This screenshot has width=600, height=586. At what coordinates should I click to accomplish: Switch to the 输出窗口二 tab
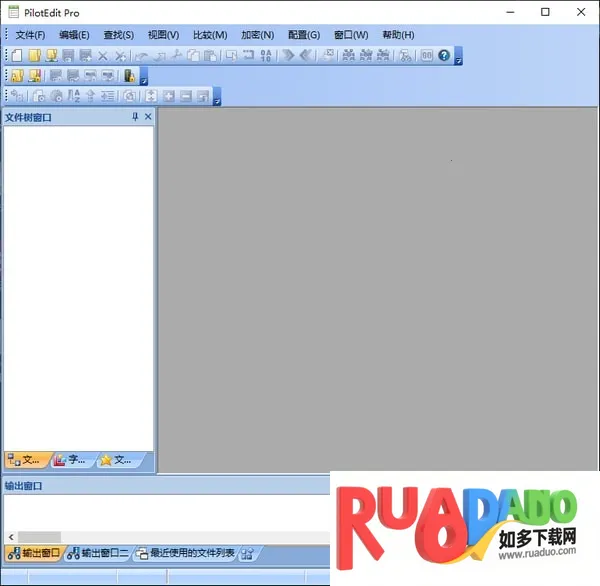98,553
